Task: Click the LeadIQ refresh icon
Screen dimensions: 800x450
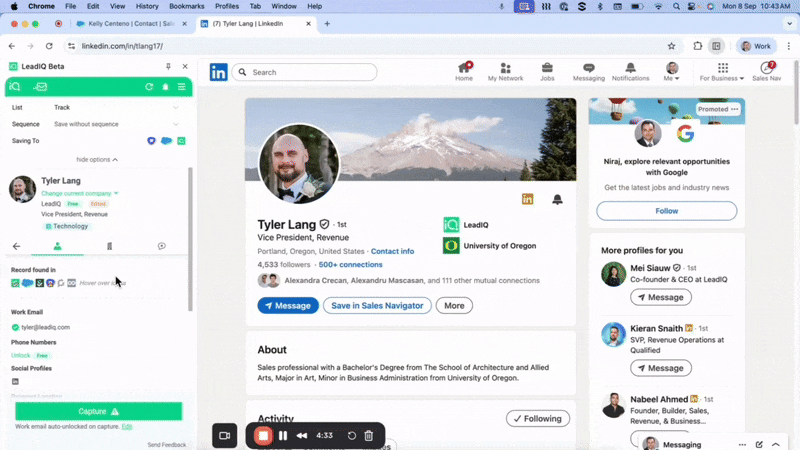Action: click(x=149, y=87)
